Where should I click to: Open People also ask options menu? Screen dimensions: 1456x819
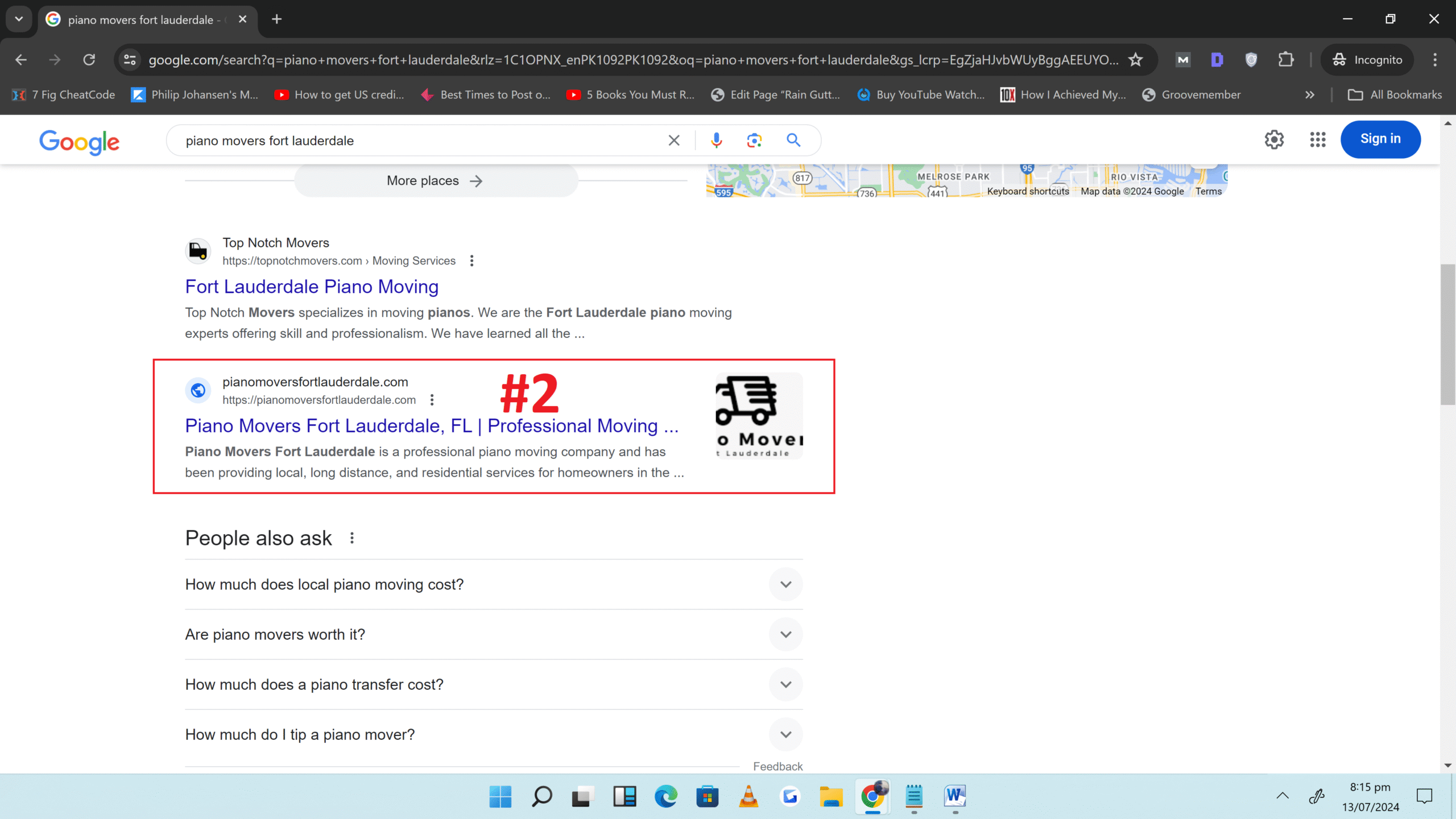[x=352, y=538]
